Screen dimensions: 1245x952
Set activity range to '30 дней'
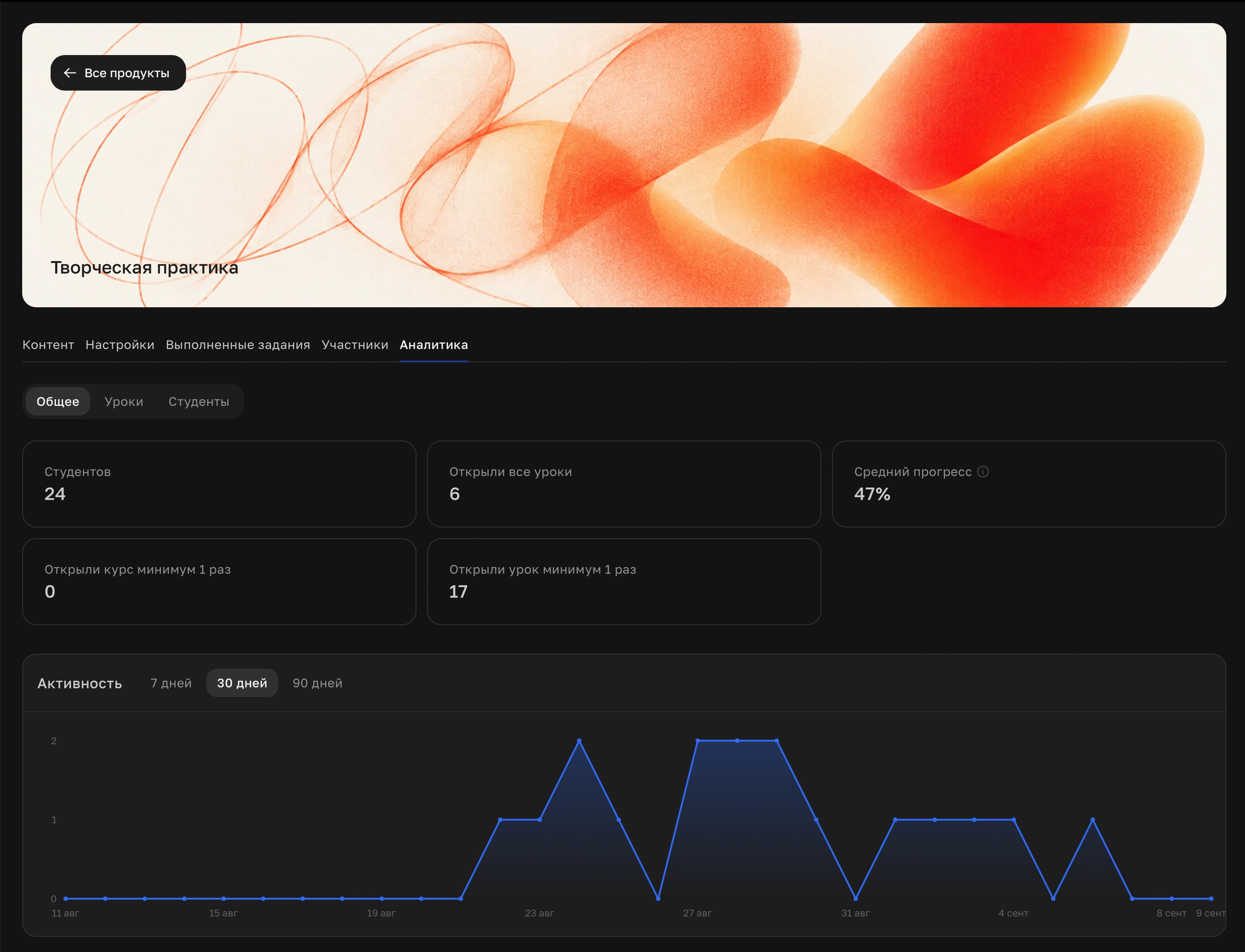[x=242, y=683]
